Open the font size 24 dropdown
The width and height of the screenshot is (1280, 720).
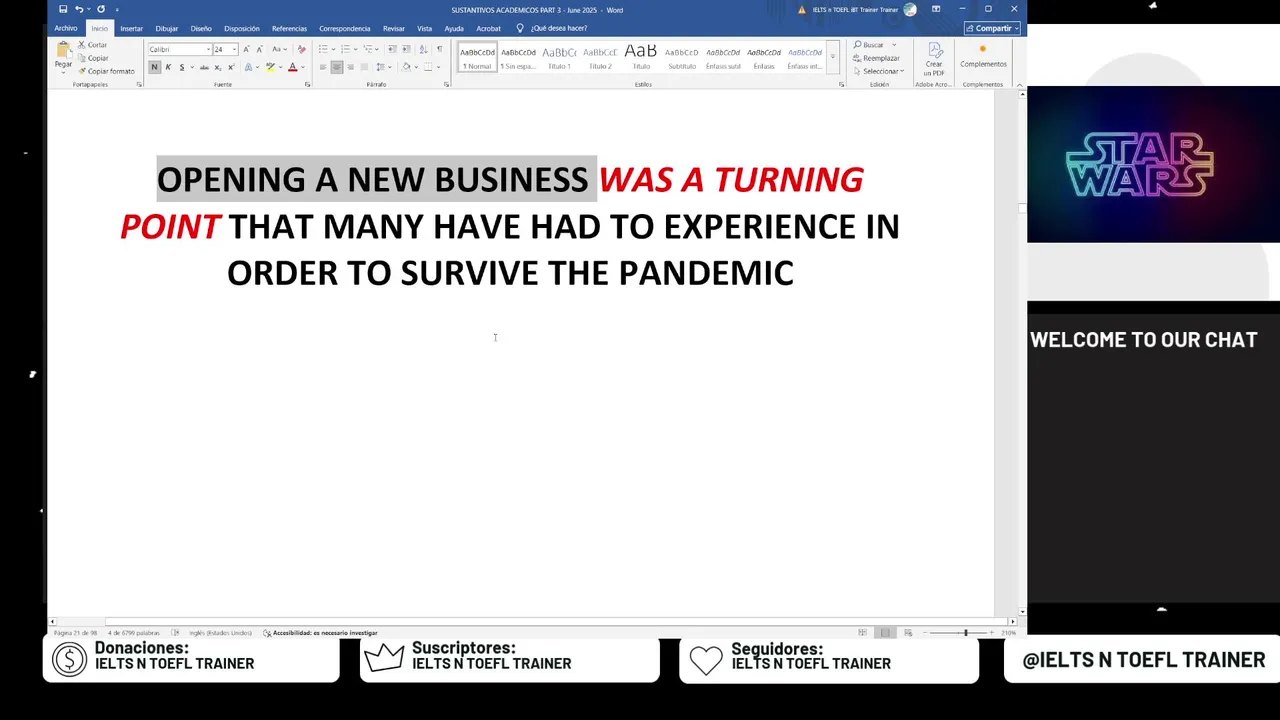tap(234, 49)
